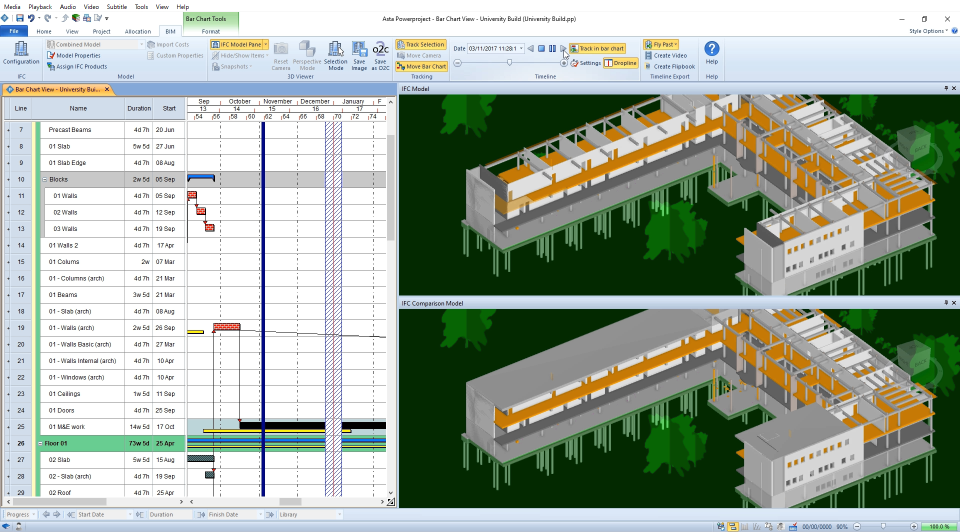Open the Format tab under Bar Chart Tools

tap(211, 31)
